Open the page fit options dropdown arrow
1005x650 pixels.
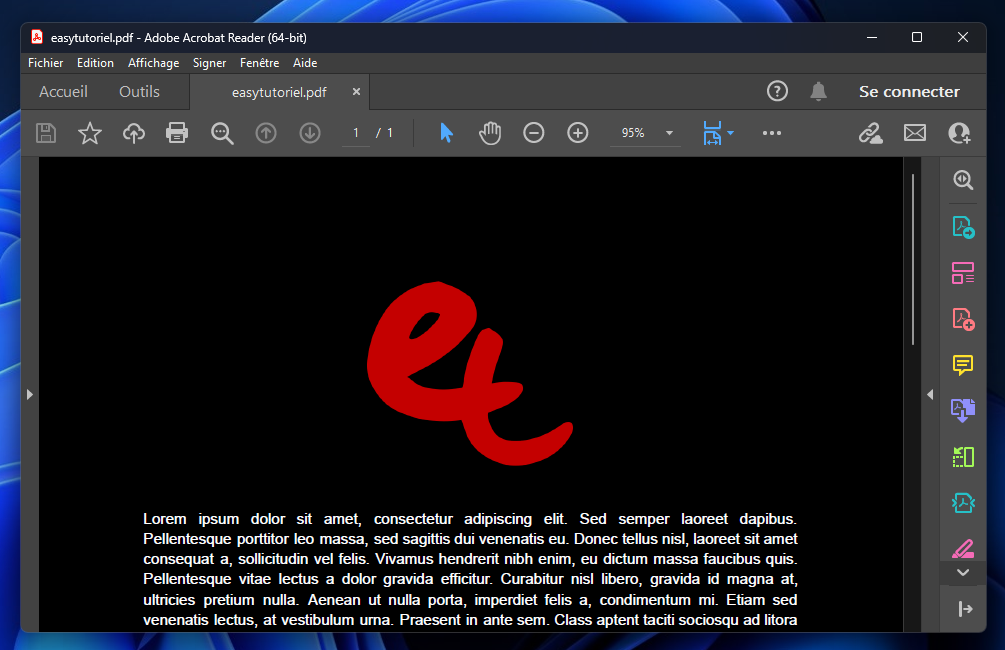pos(730,133)
